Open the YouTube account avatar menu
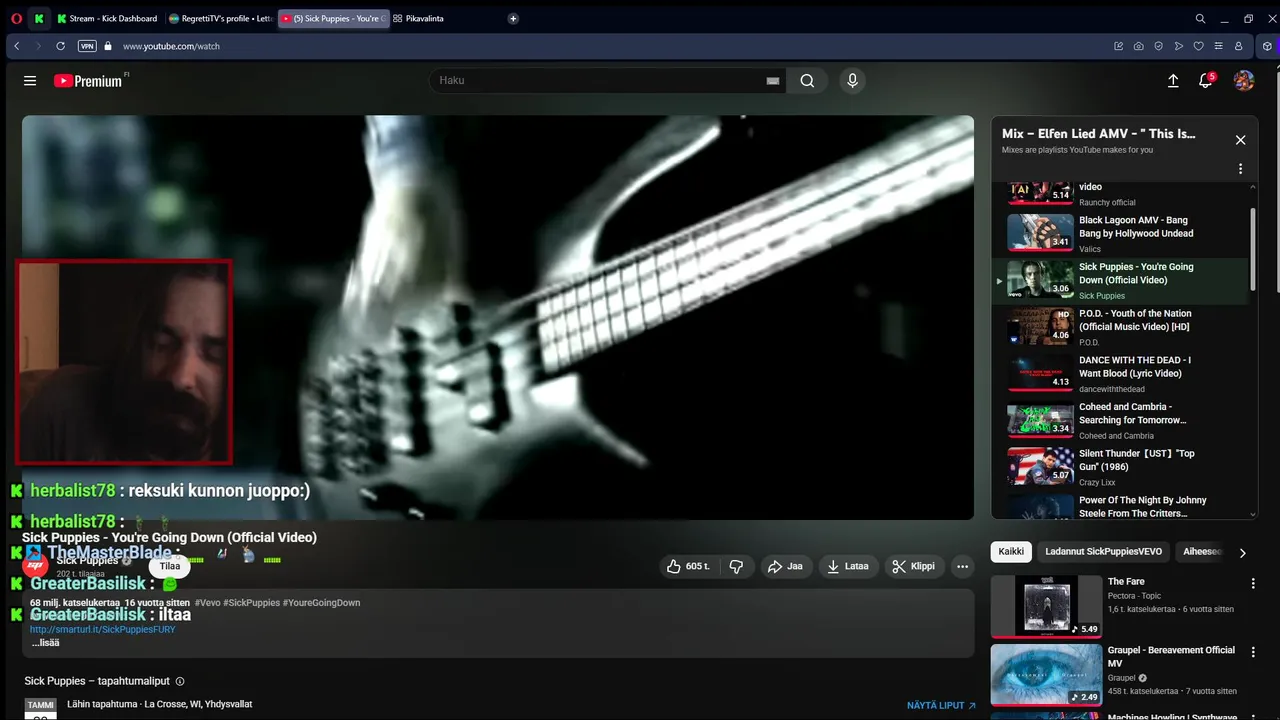1280x720 pixels. click(1244, 81)
